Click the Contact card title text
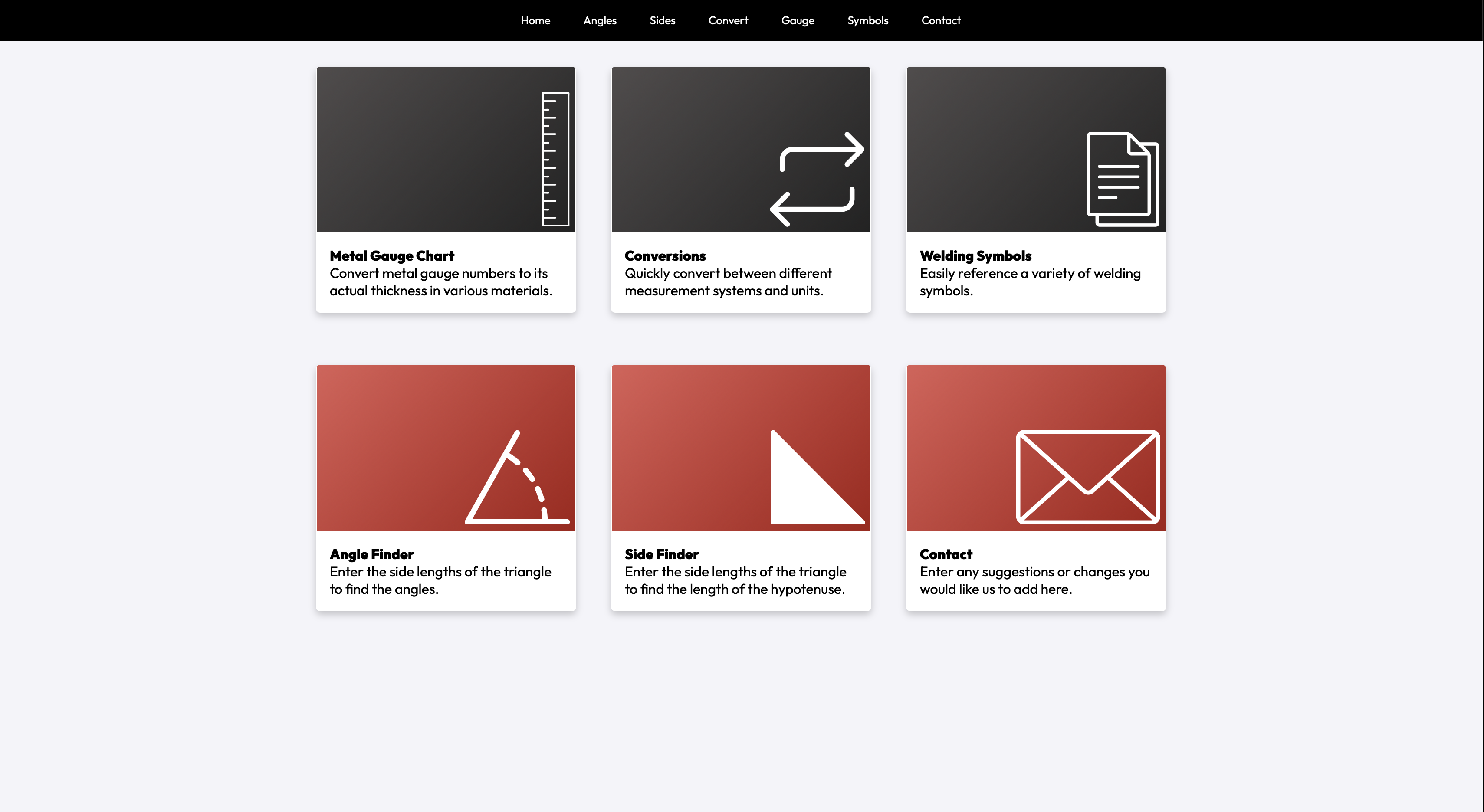Image resolution: width=1484 pixels, height=812 pixels. [946, 554]
